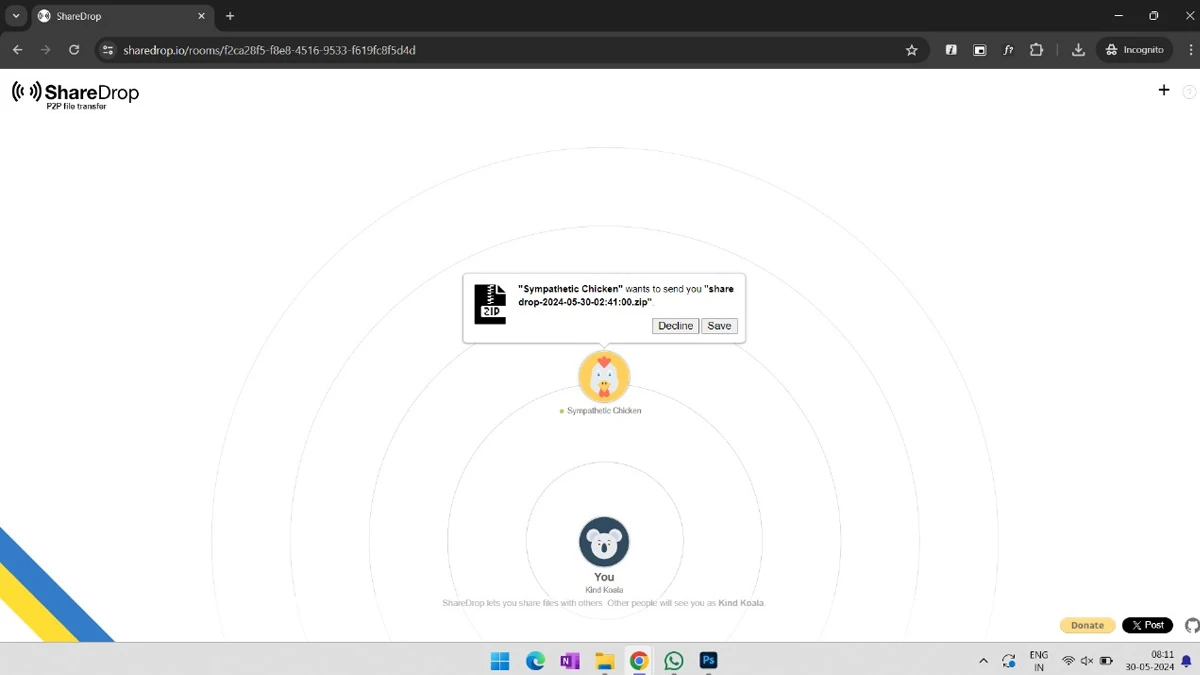Click the f? extension icon
This screenshot has width=1200, height=675.
1008,50
